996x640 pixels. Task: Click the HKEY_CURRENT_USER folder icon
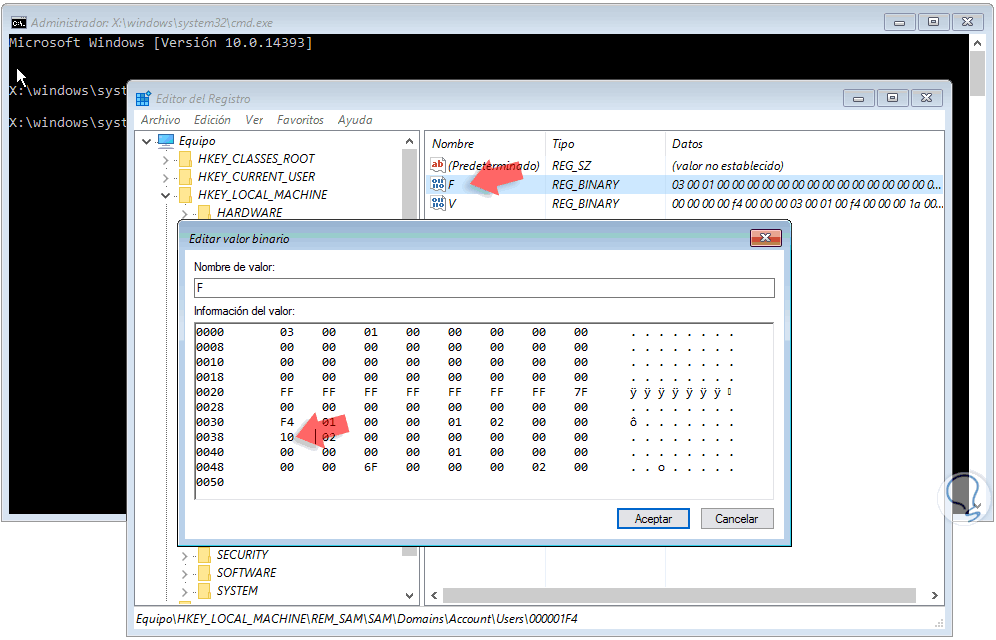tap(185, 177)
